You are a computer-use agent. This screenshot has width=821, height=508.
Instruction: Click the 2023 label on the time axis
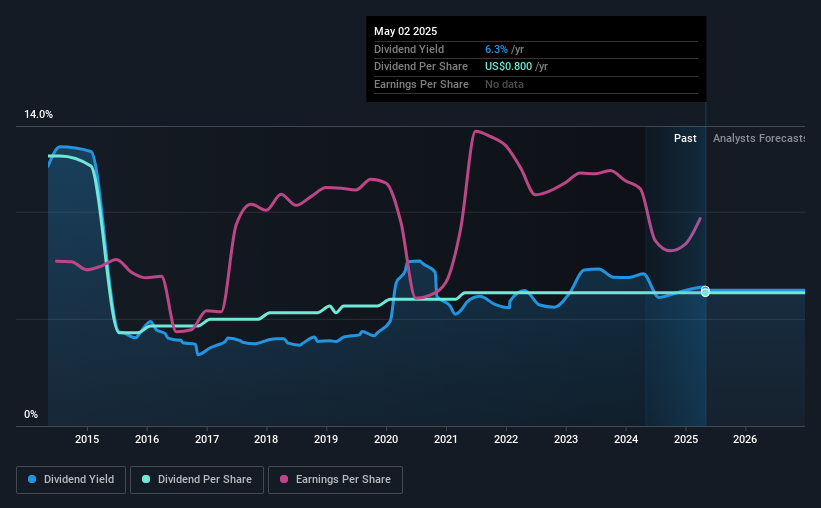point(566,439)
